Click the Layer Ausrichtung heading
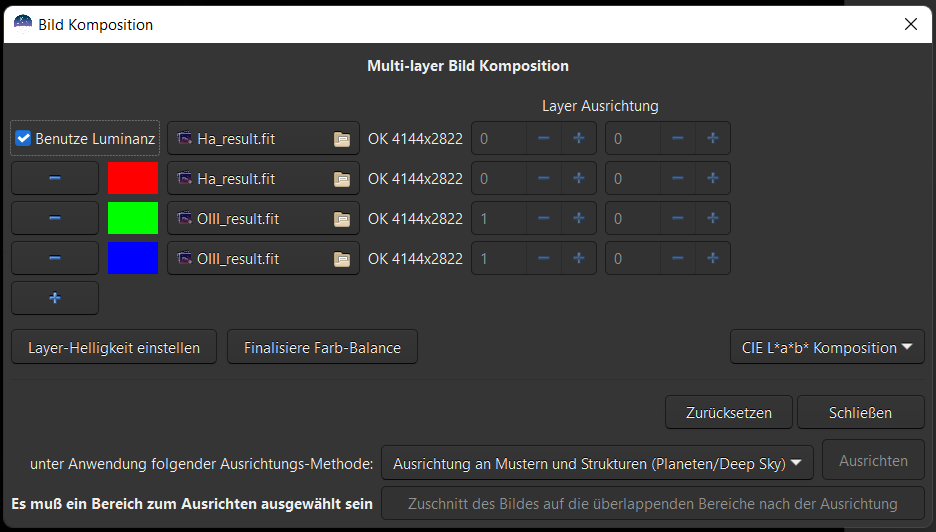Image resolution: width=936 pixels, height=532 pixels. pyautogui.click(x=601, y=106)
